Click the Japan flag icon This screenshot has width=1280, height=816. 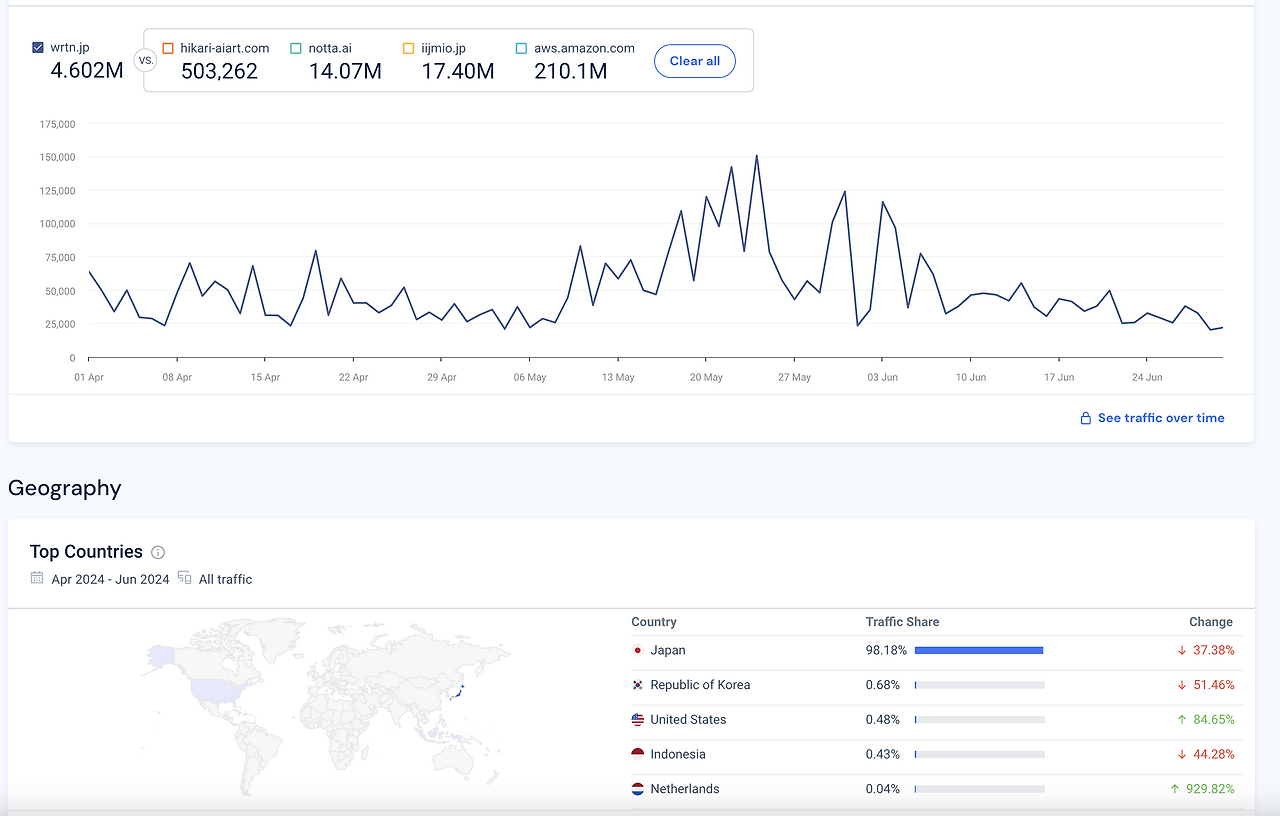point(638,650)
